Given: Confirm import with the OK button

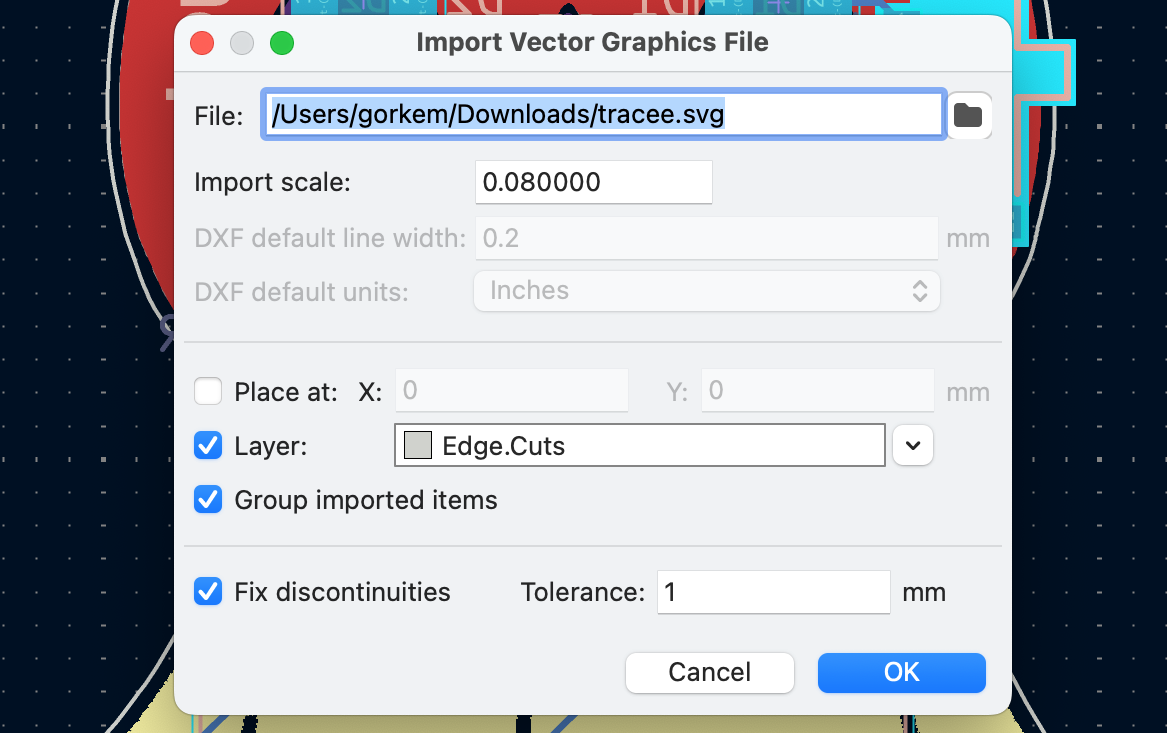Looking at the screenshot, I should tap(900, 672).
